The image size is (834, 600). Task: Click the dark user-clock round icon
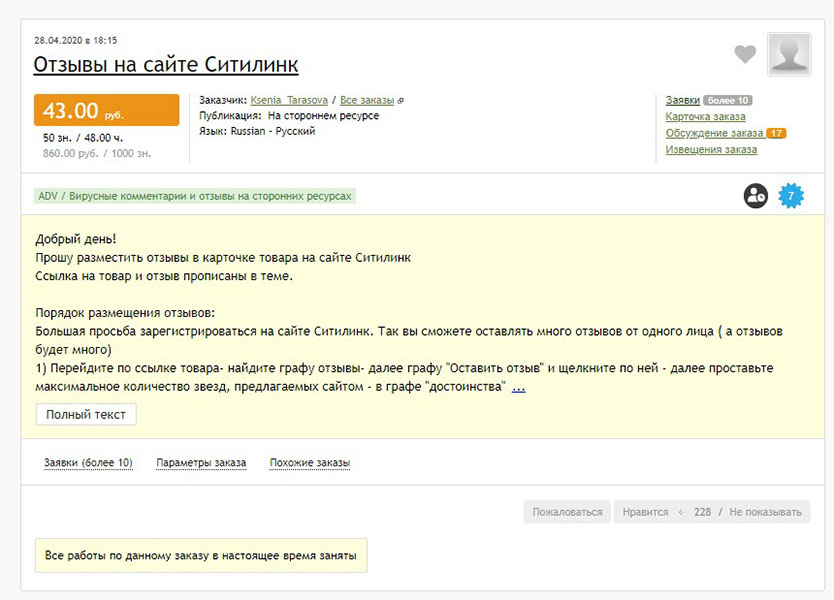(x=756, y=196)
